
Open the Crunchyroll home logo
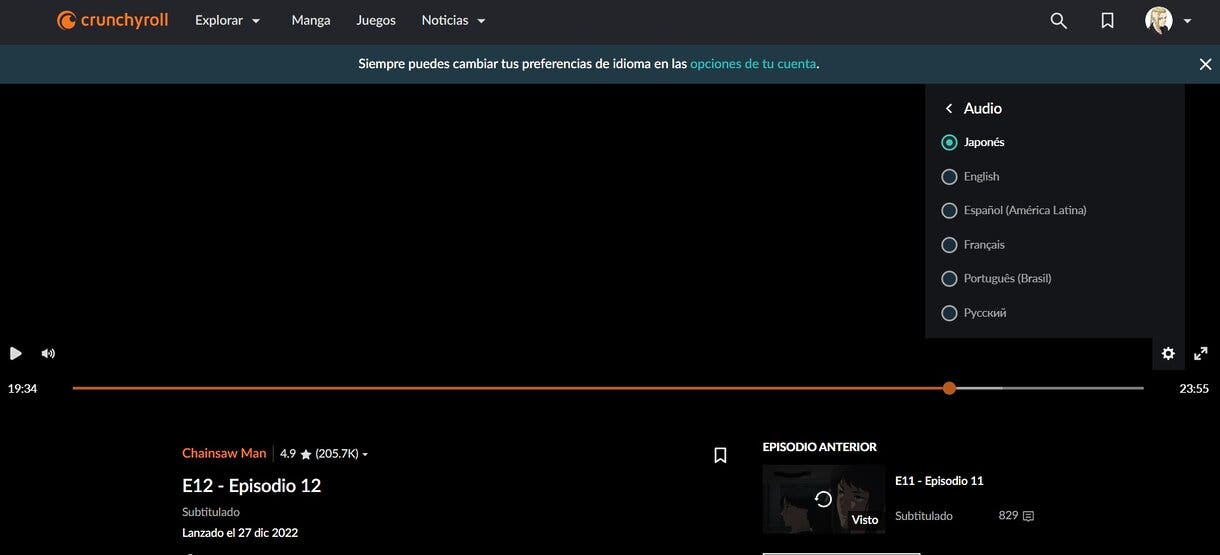[x=112, y=20]
